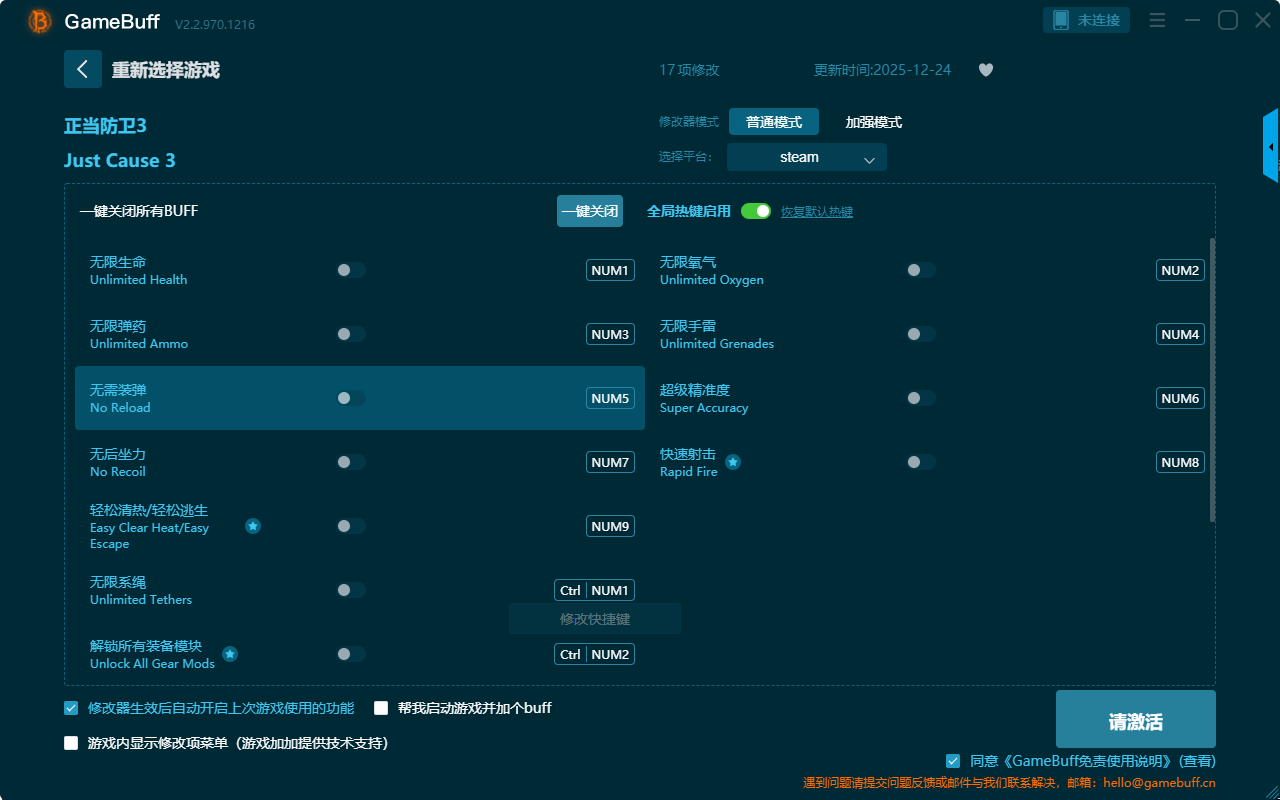Click the 恢复默认热键 restore link

pos(816,212)
